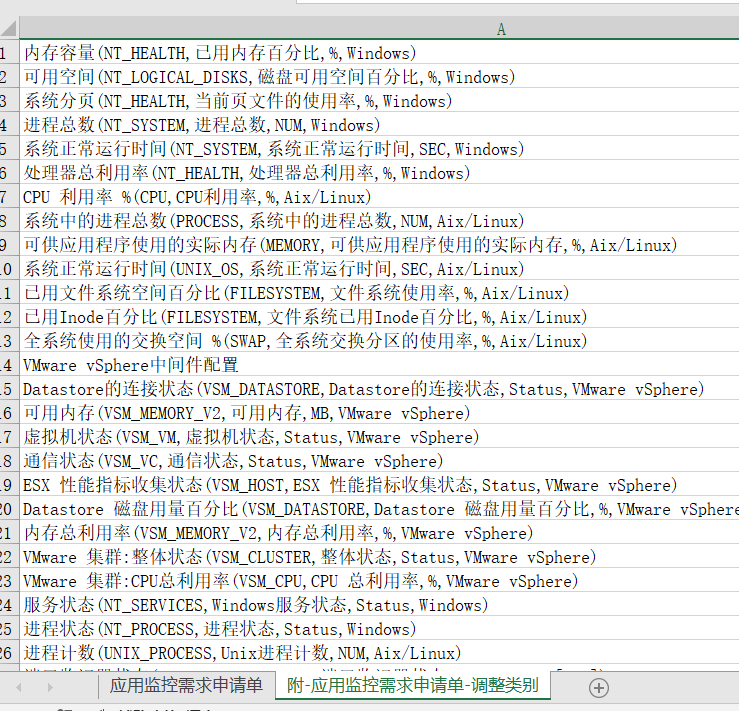Click cell ESX 性能指标收集状态(VSM_HOST...)
This screenshot has height=711, width=739.
coord(379,485)
